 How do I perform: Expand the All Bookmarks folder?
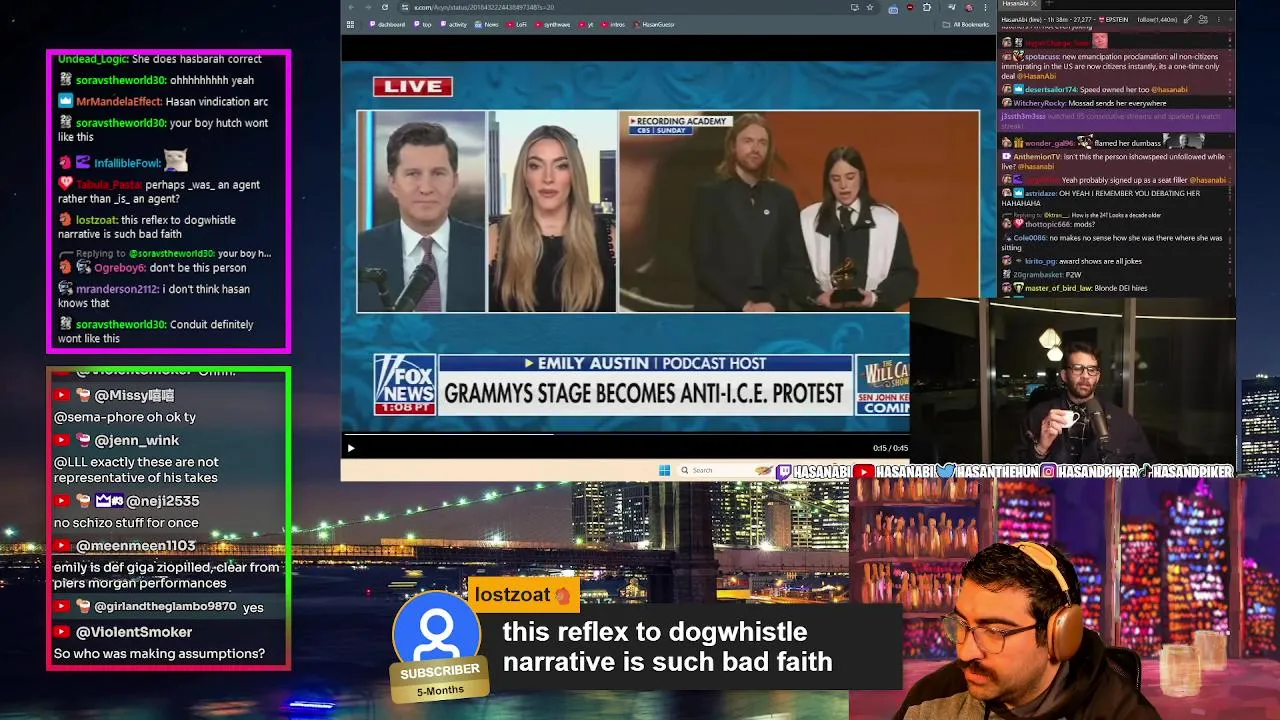(x=966, y=24)
